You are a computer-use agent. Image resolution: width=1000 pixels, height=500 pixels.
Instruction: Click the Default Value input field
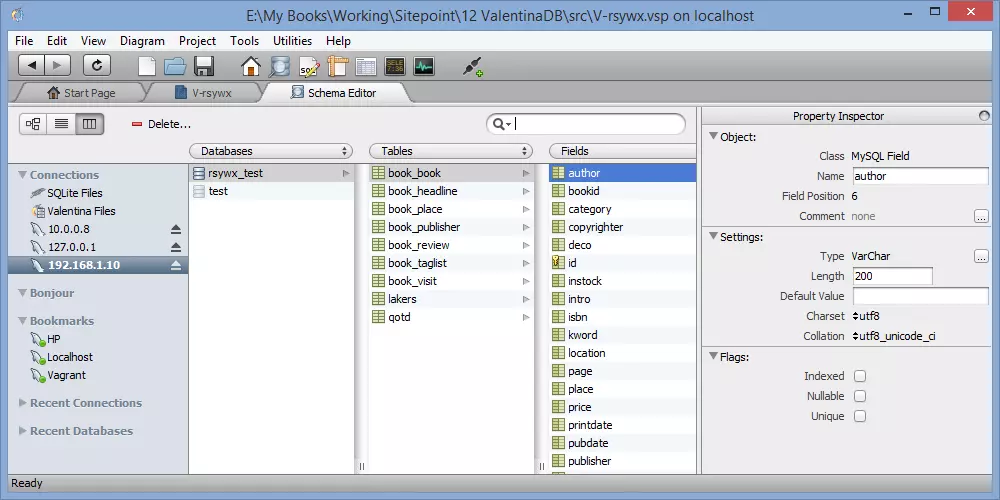pos(920,296)
